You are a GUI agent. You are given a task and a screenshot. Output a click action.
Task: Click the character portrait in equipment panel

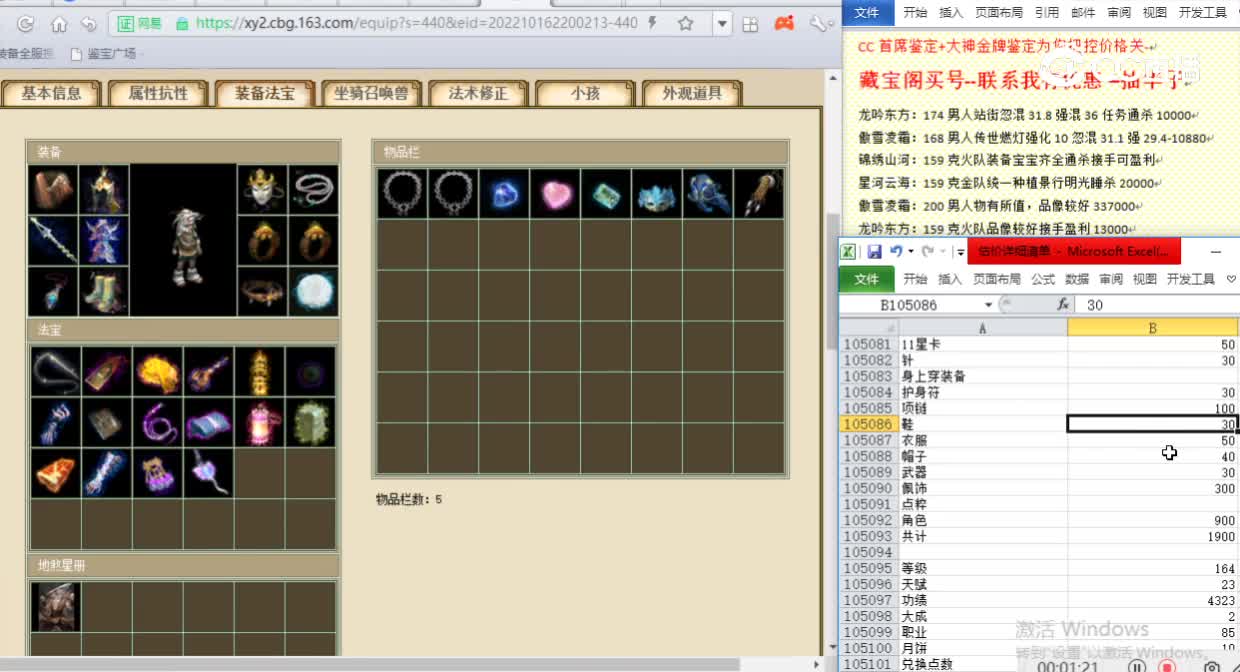pos(183,240)
